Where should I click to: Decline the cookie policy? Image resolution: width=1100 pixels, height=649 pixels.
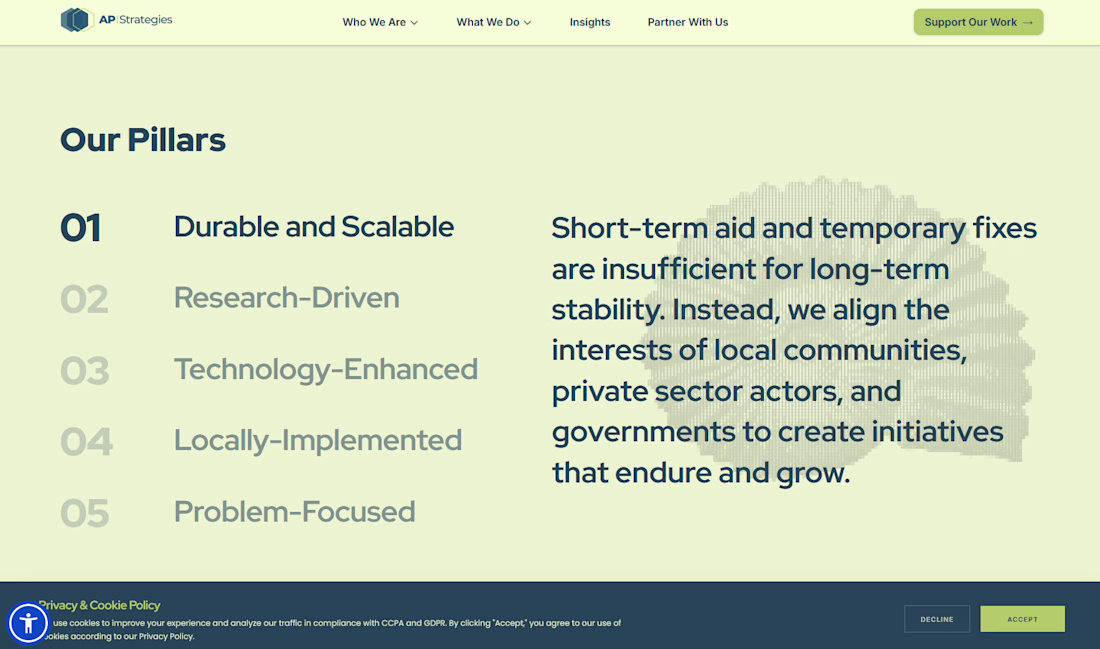[937, 619]
